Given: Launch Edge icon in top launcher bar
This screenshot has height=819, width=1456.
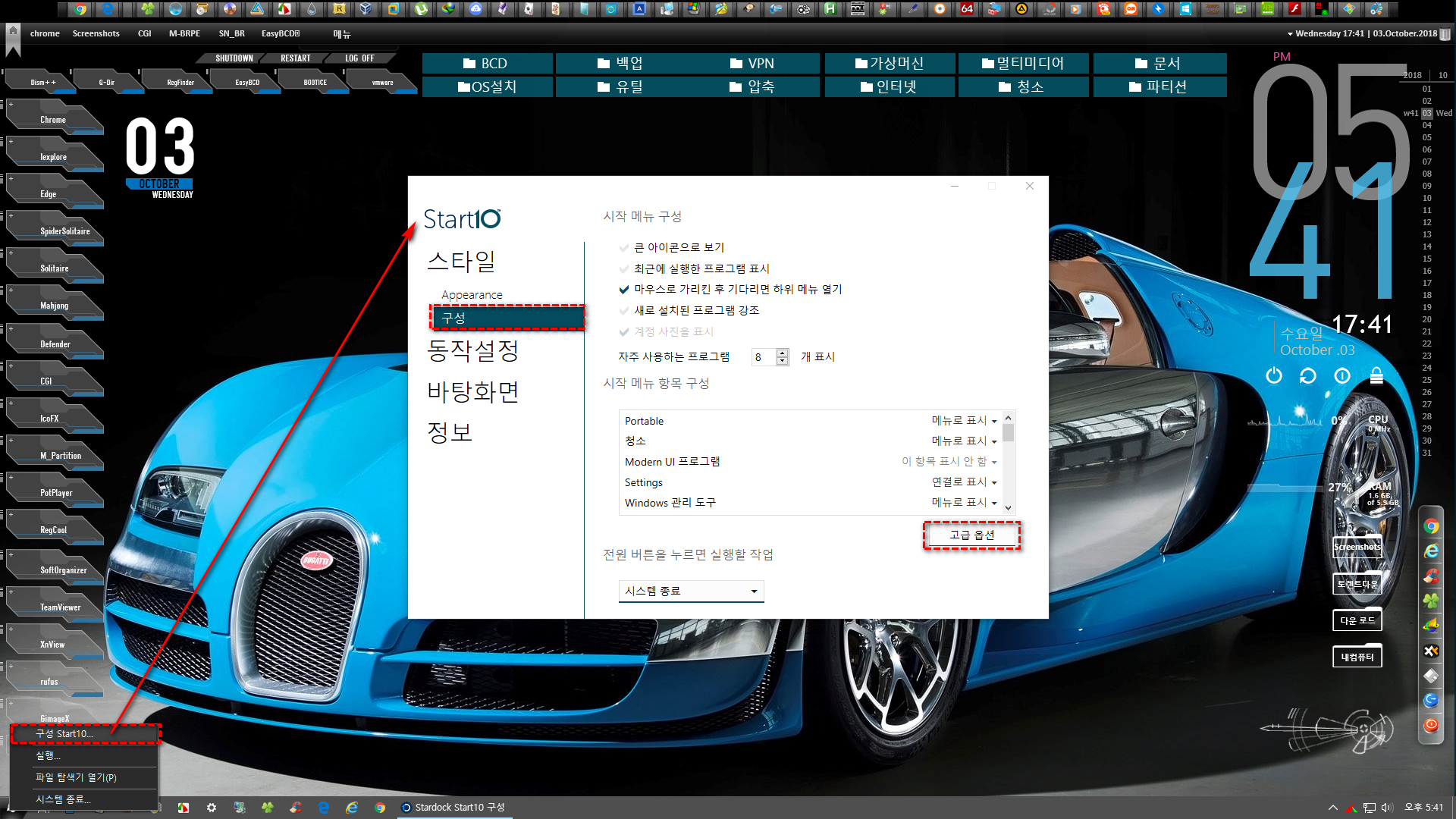Looking at the screenshot, I should [108, 9].
